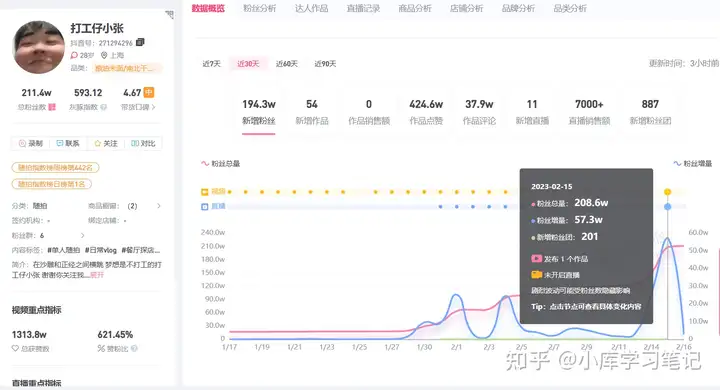
Task: Expand the 粉丝群 6 arrow
Action: pos(83,235)
